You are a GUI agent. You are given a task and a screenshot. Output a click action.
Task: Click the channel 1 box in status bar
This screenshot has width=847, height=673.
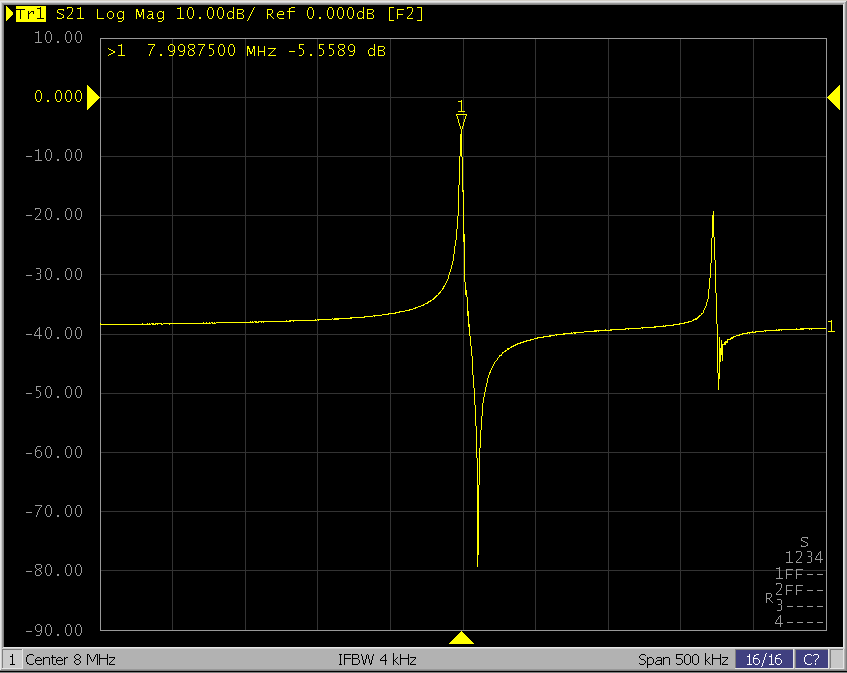(12, 660)
